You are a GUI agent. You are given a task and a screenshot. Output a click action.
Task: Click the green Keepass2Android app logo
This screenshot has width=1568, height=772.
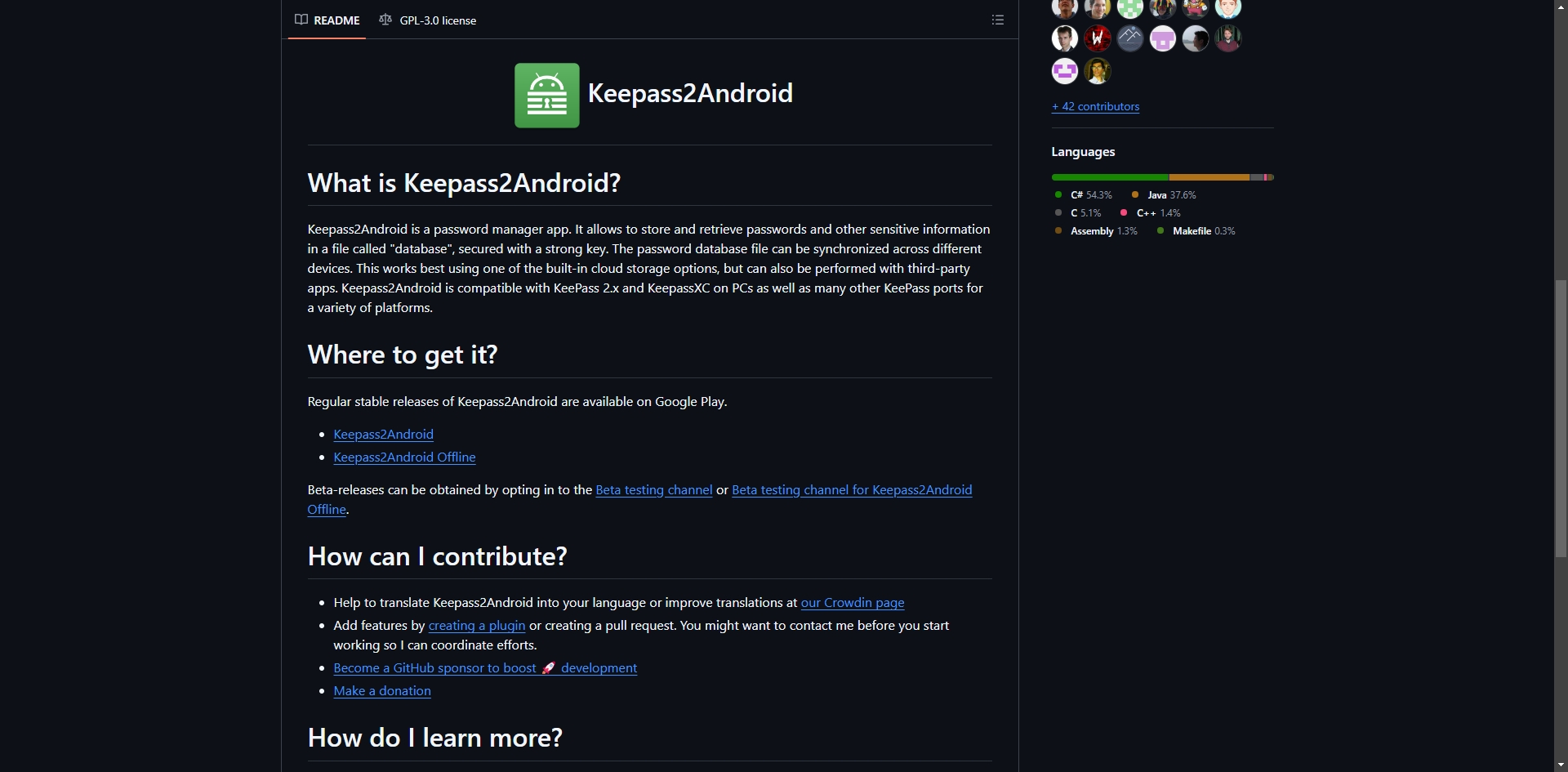click(x=546, y=96)
